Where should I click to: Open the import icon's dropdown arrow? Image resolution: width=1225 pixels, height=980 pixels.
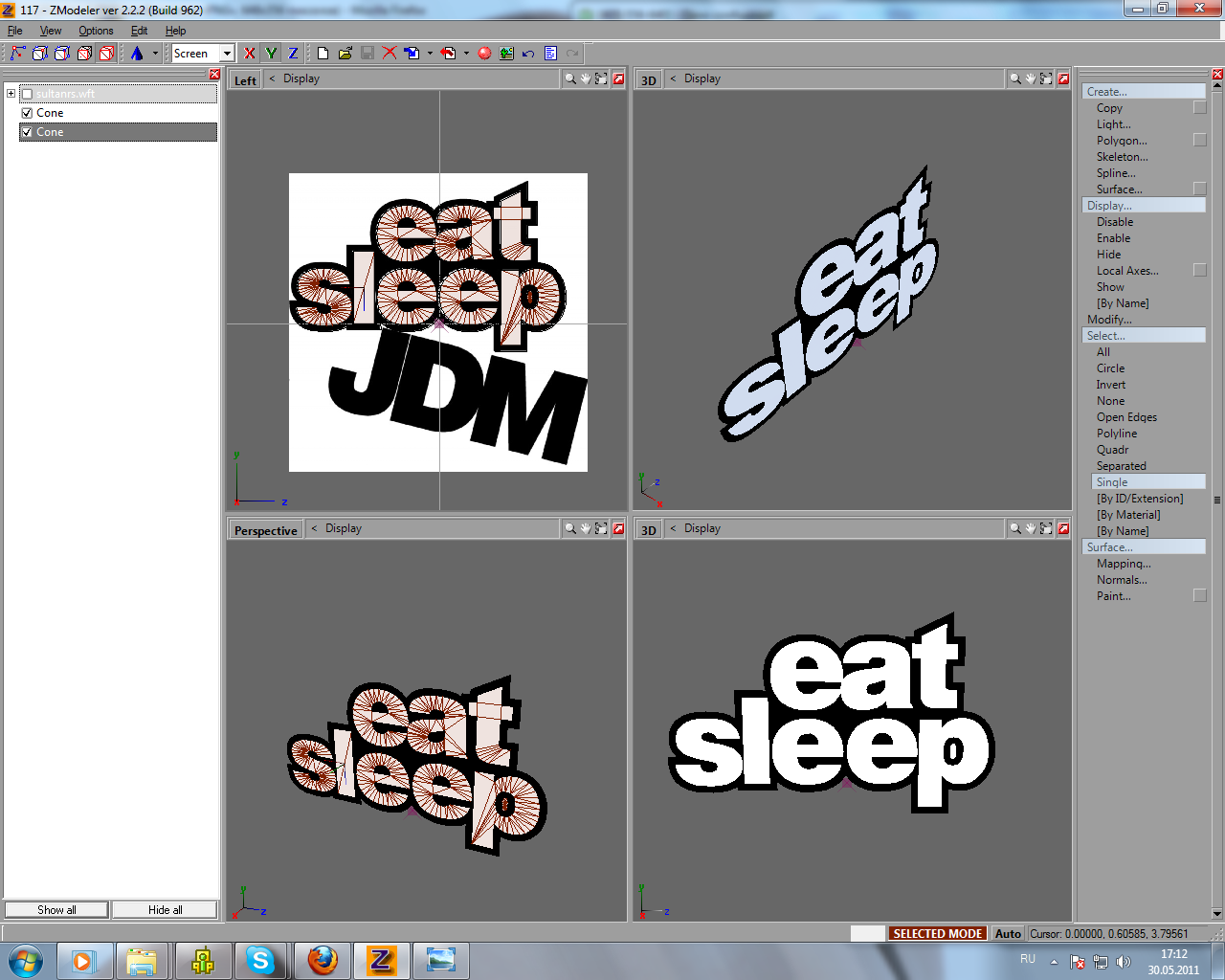tap(430, 54)
